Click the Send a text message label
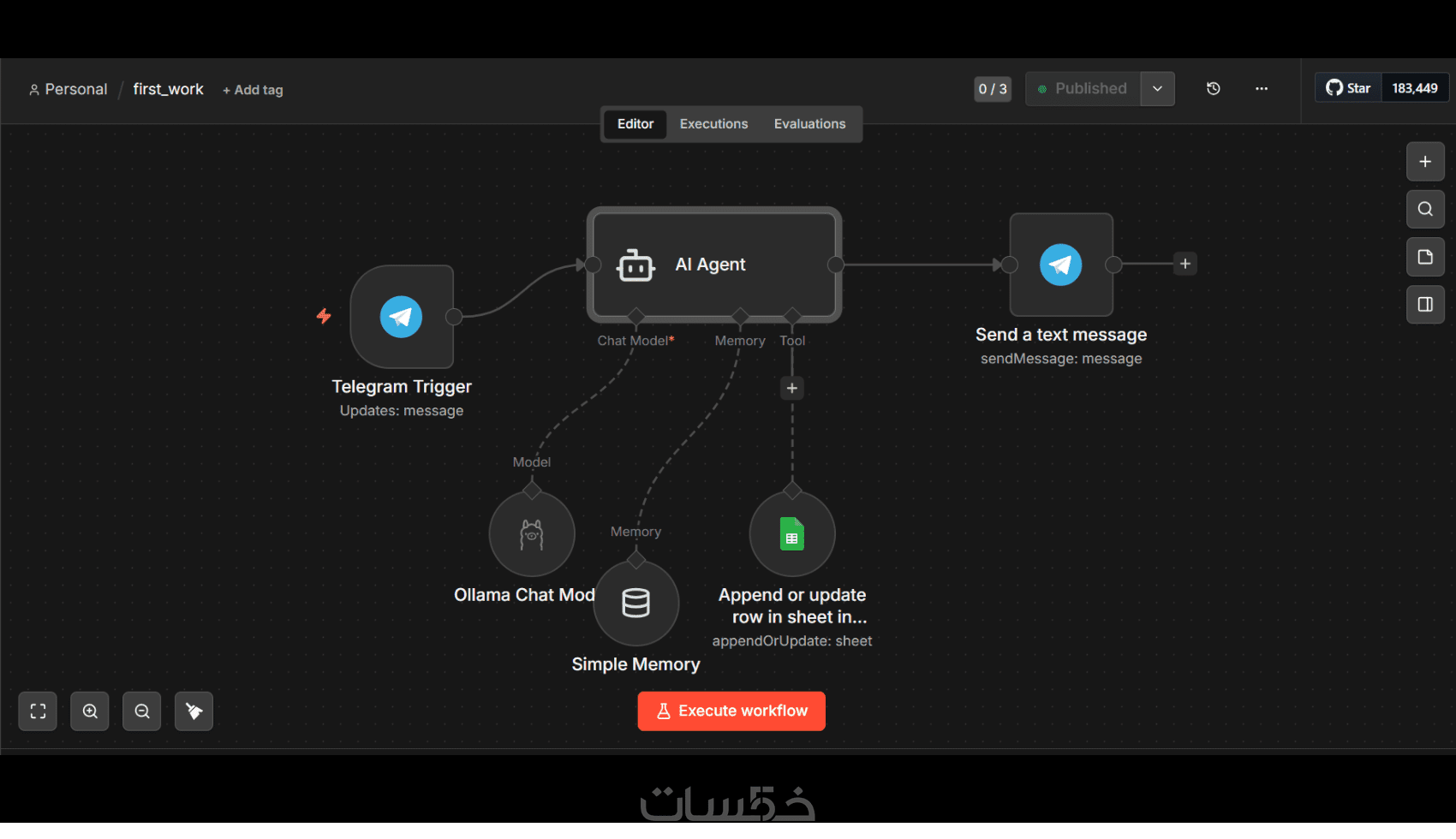1456x839 pixels. (x=1061, y=335)
